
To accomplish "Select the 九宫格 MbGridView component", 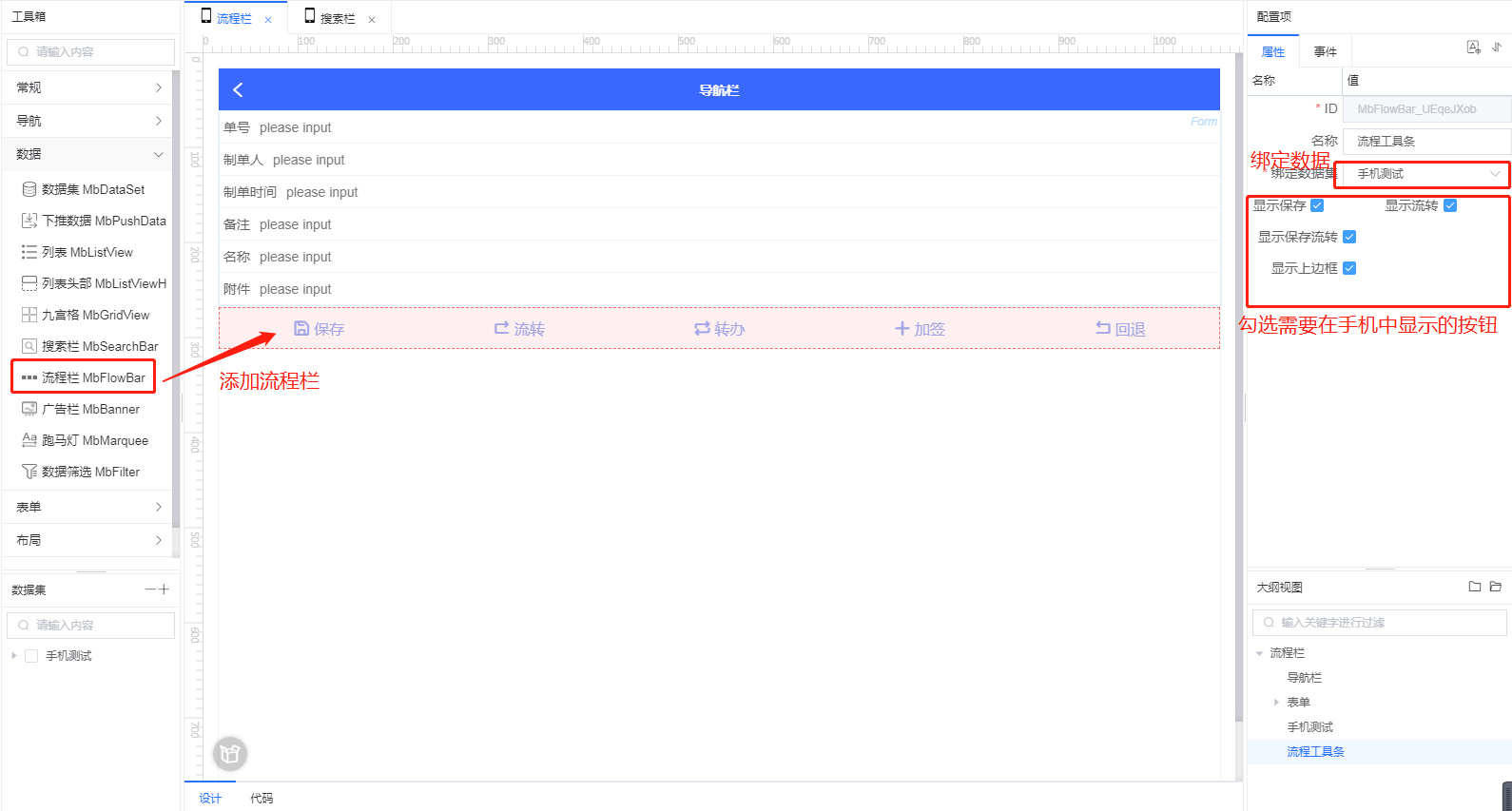I will pos(87,315).
